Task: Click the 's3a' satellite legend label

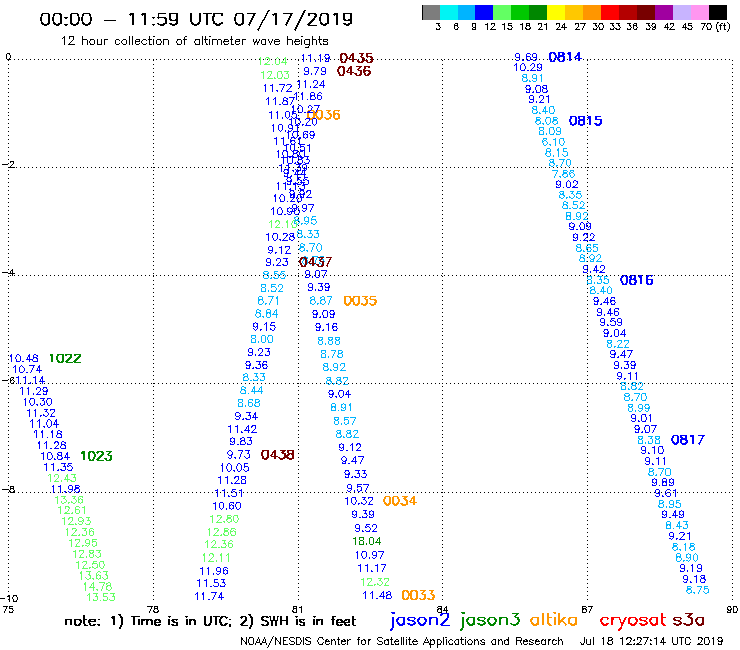Action: click(x=689, y=620)
